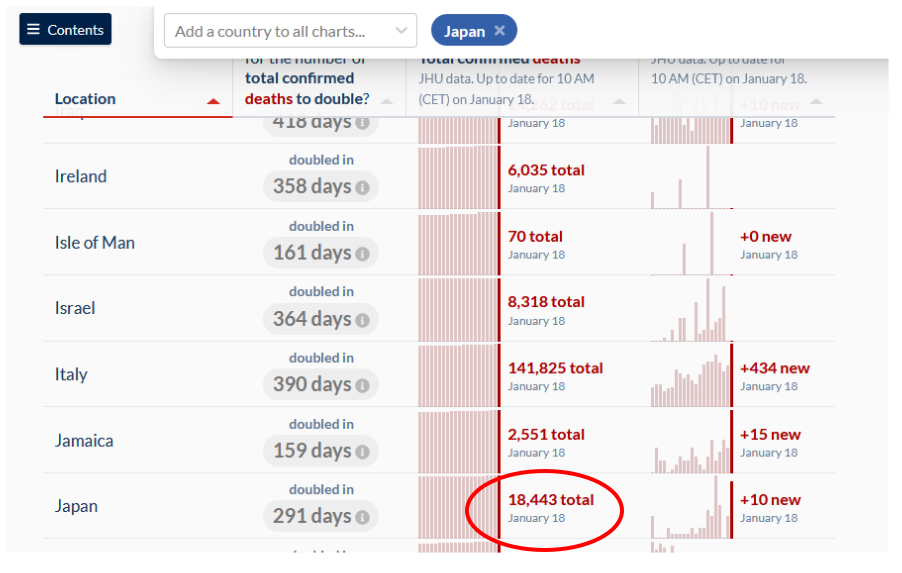Sort by total confirmed deaths column arrow
Screen dimensions: 902x573
click(619, 101)
